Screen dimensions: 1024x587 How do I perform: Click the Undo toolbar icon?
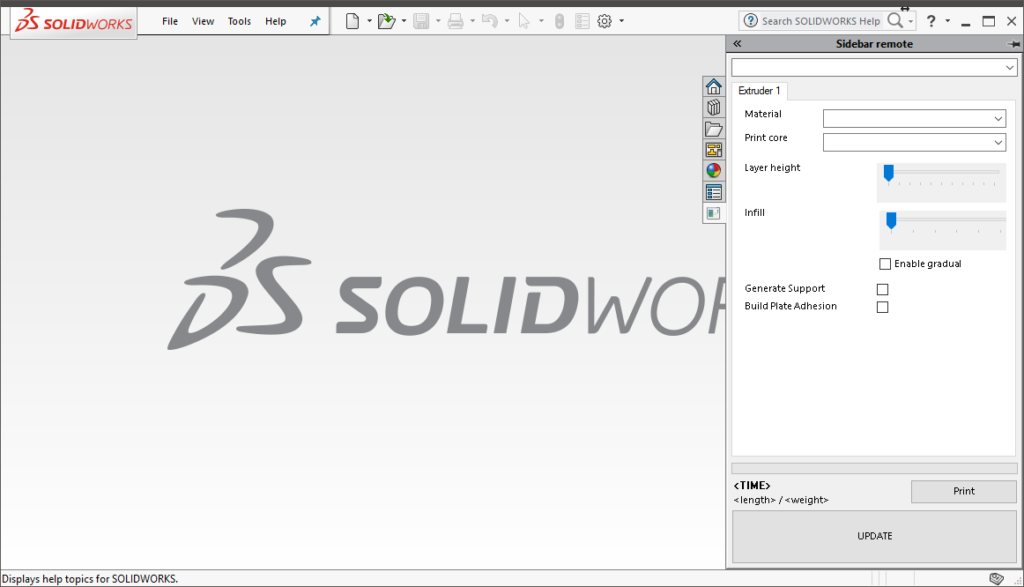tap(489, 22)
